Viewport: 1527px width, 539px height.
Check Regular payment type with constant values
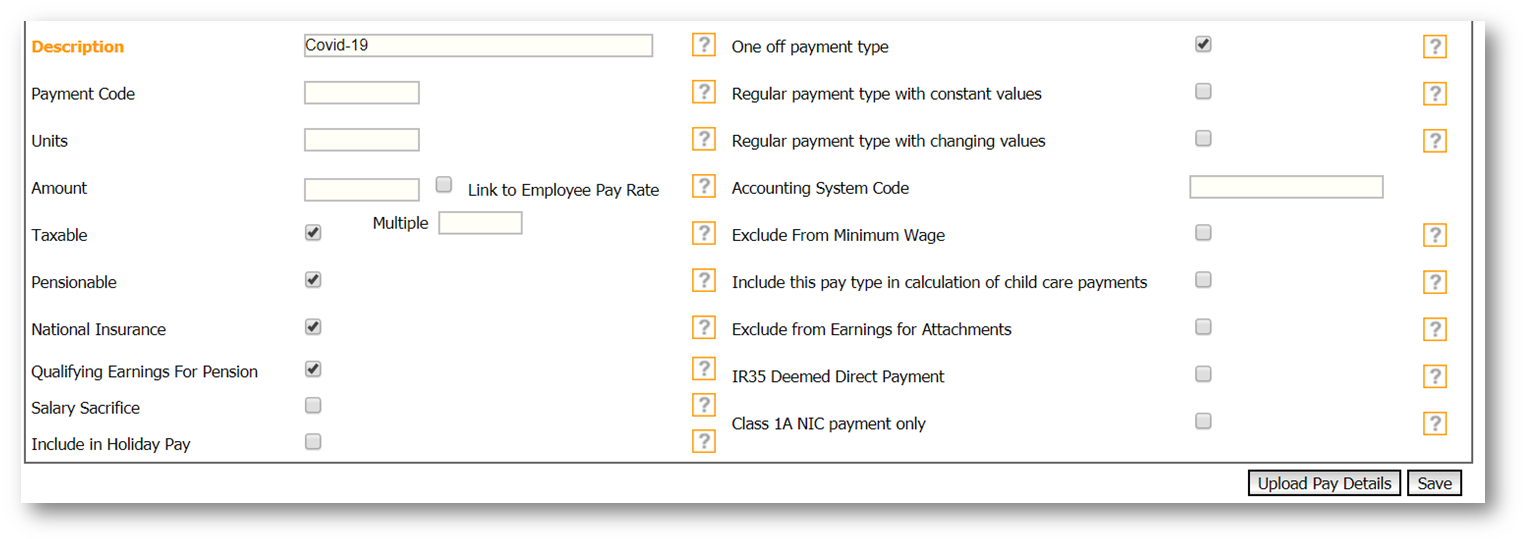tap(1203, 92)
